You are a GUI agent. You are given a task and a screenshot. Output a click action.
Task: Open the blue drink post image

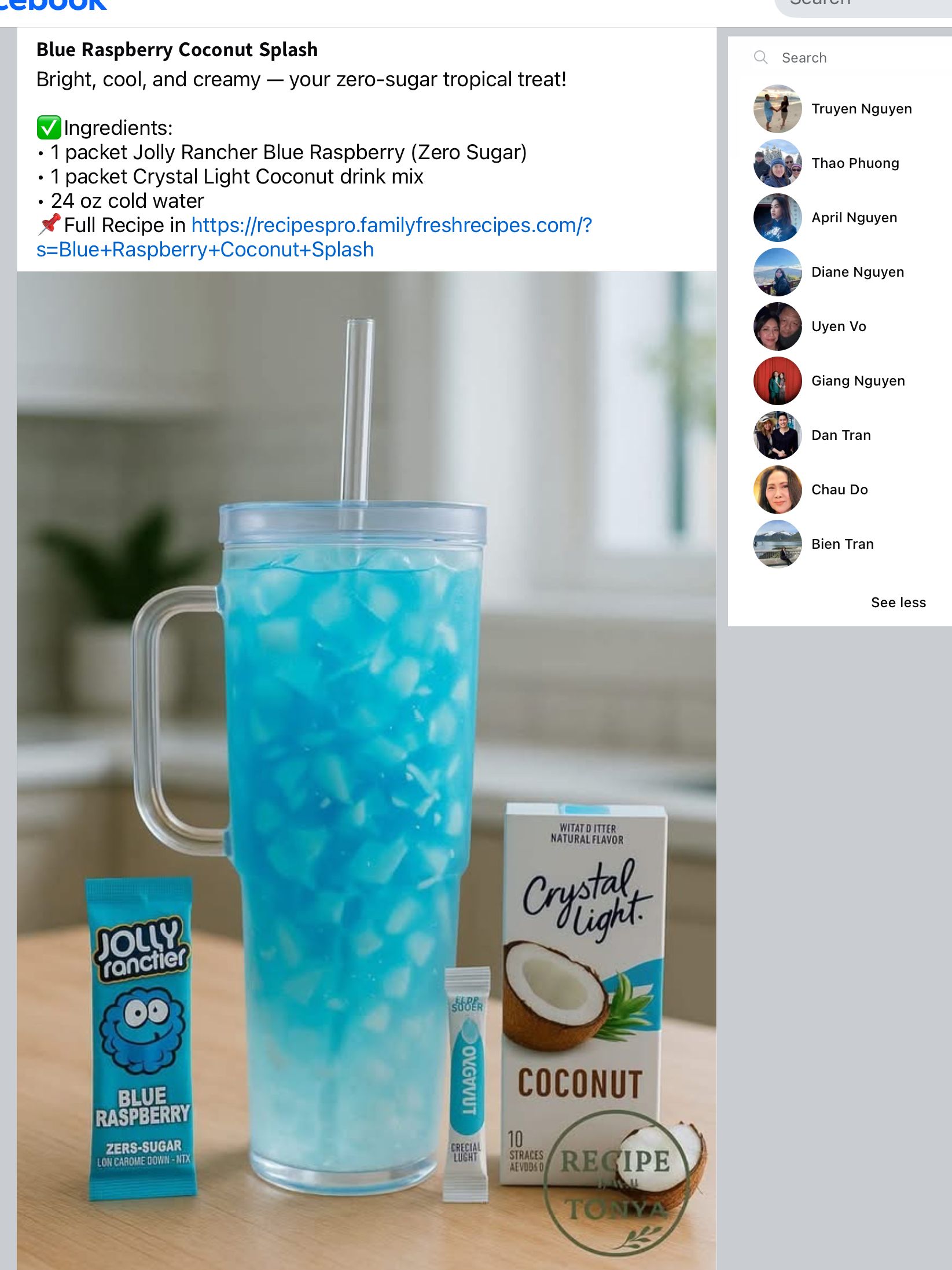(x=367, y=770)
